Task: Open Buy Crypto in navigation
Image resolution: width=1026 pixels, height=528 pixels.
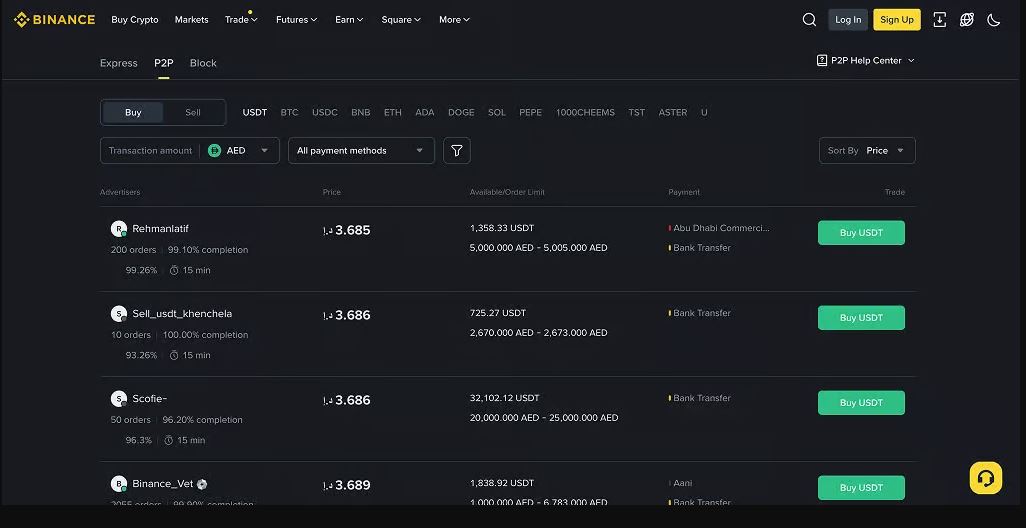Action: point(135,20)
